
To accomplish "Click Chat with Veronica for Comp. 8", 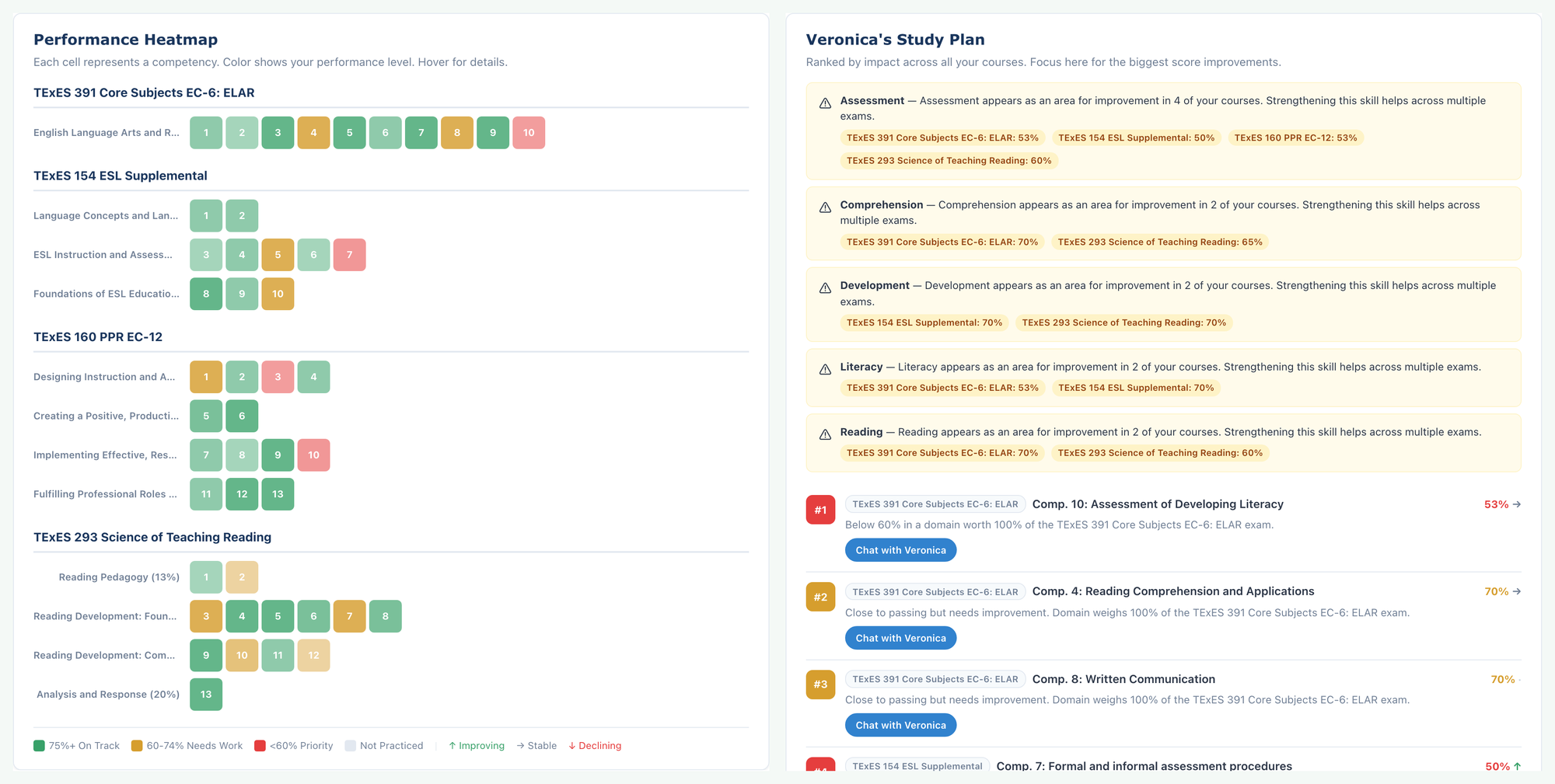I will (x=900, y=725).
